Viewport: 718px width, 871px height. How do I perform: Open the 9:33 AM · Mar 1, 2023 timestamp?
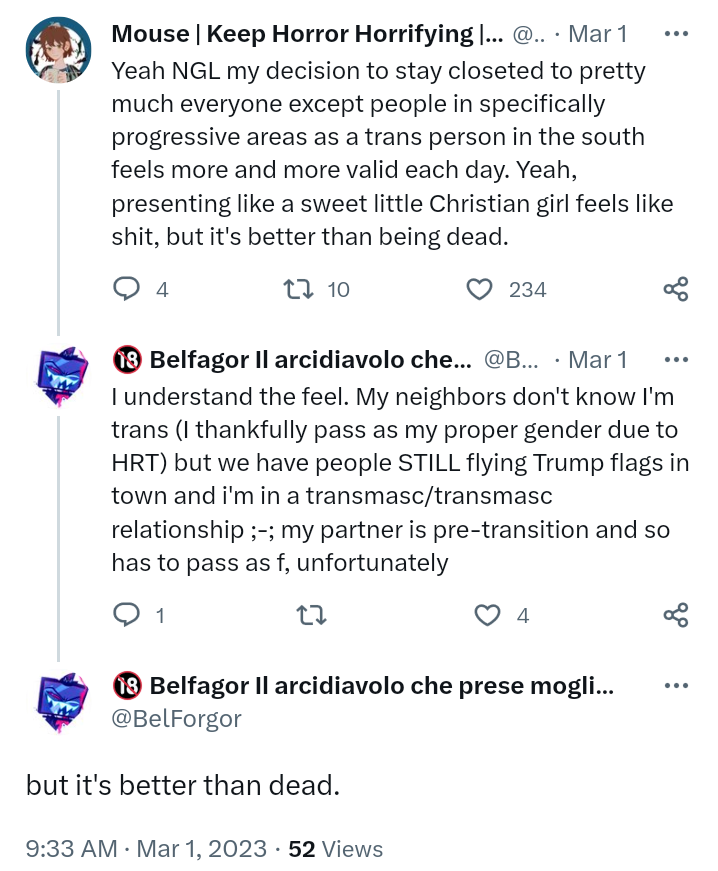(x=145, y=849)
